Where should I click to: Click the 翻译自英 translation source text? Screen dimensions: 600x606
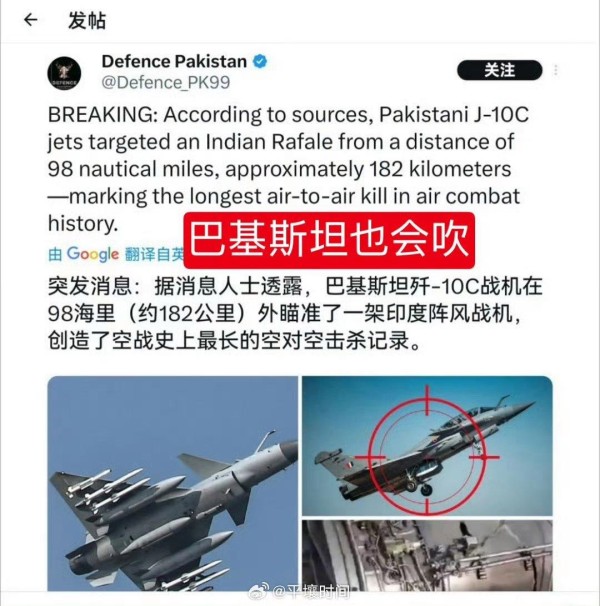click(x=154, y=254)
